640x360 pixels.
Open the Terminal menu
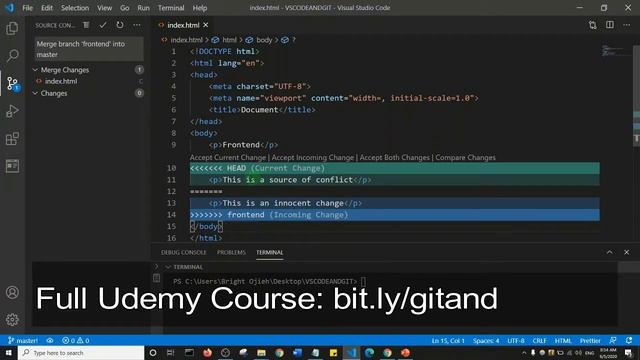171,8
